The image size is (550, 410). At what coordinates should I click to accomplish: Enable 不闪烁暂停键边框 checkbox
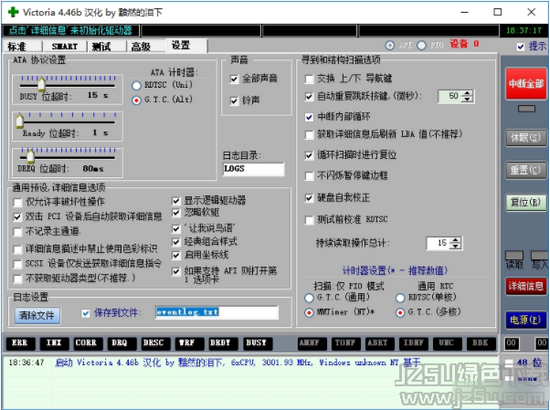point(309,176)
